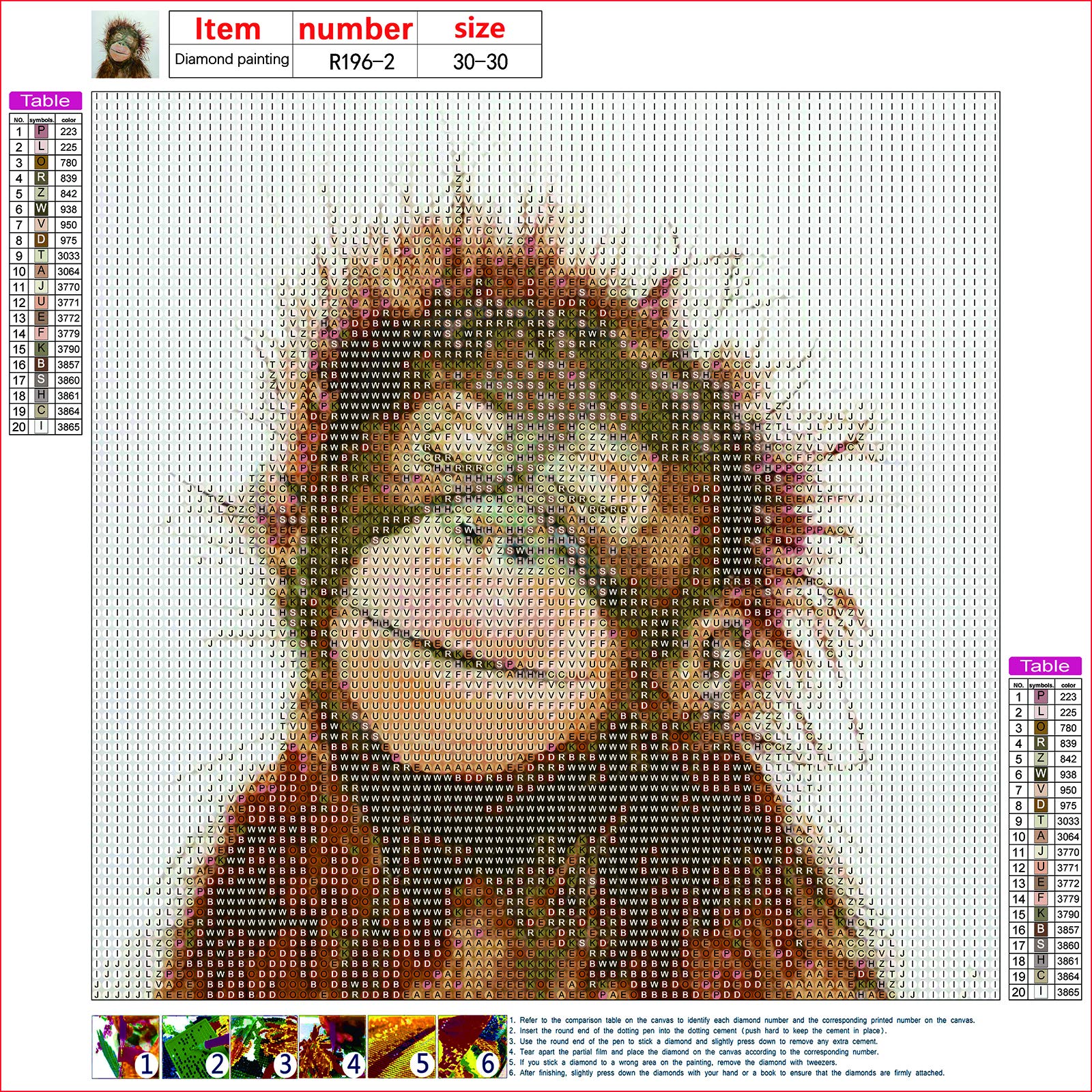Select step 4 instruction thumbnail
This screenshot has height=1092, width=1092.
[x=332, y=1047]
